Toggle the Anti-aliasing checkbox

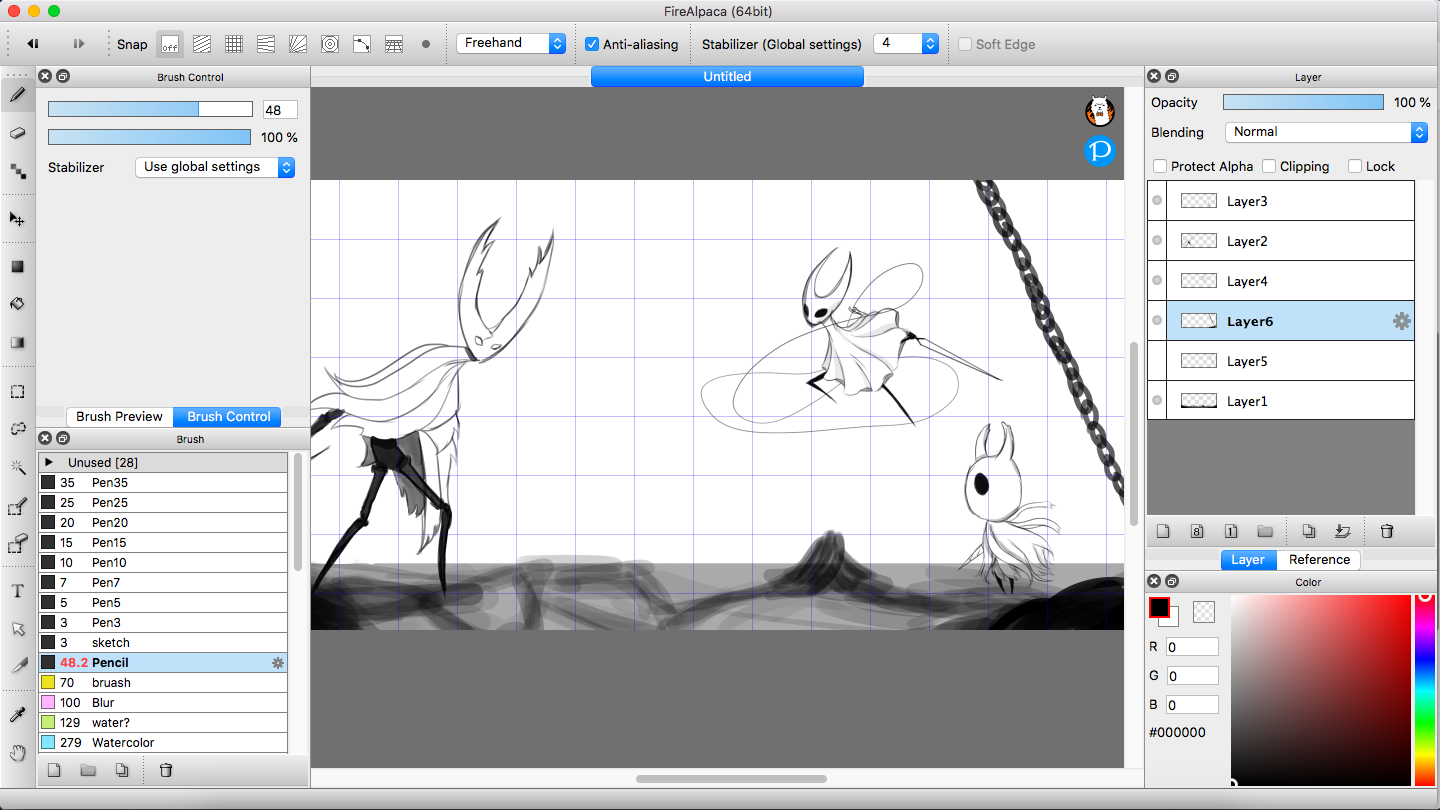click(592, 44)
